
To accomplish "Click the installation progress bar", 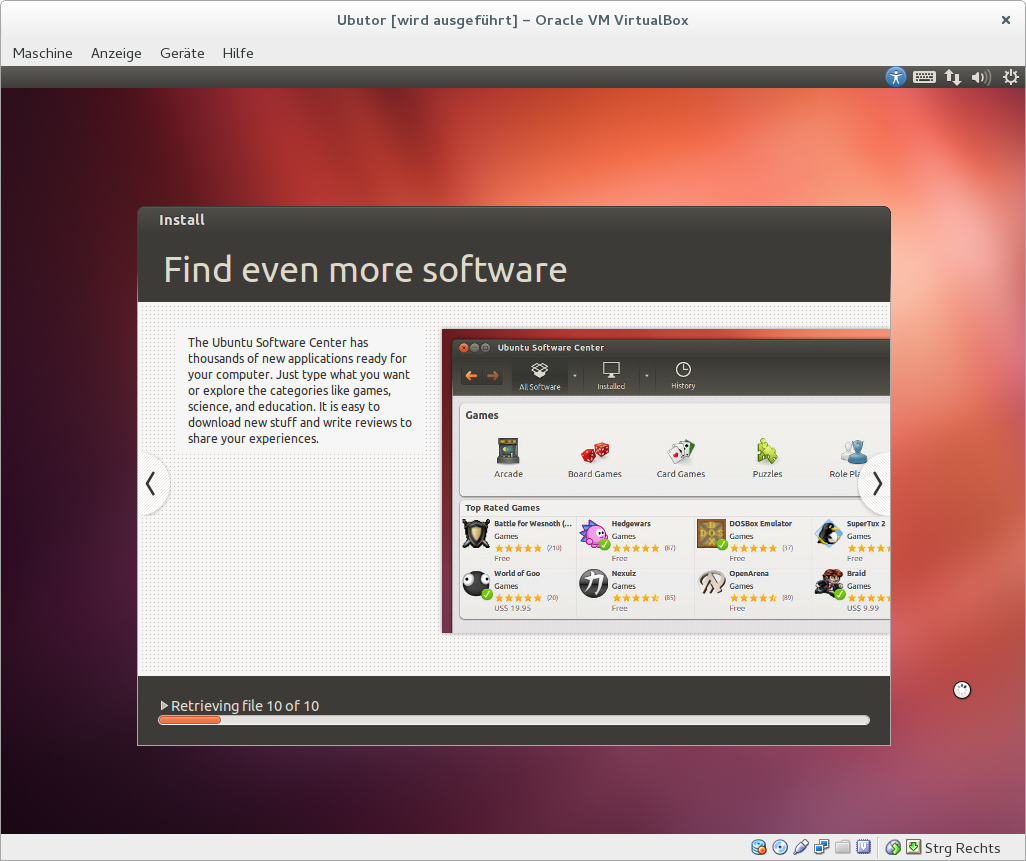I will pyautogui.click(x=514, y=720).
